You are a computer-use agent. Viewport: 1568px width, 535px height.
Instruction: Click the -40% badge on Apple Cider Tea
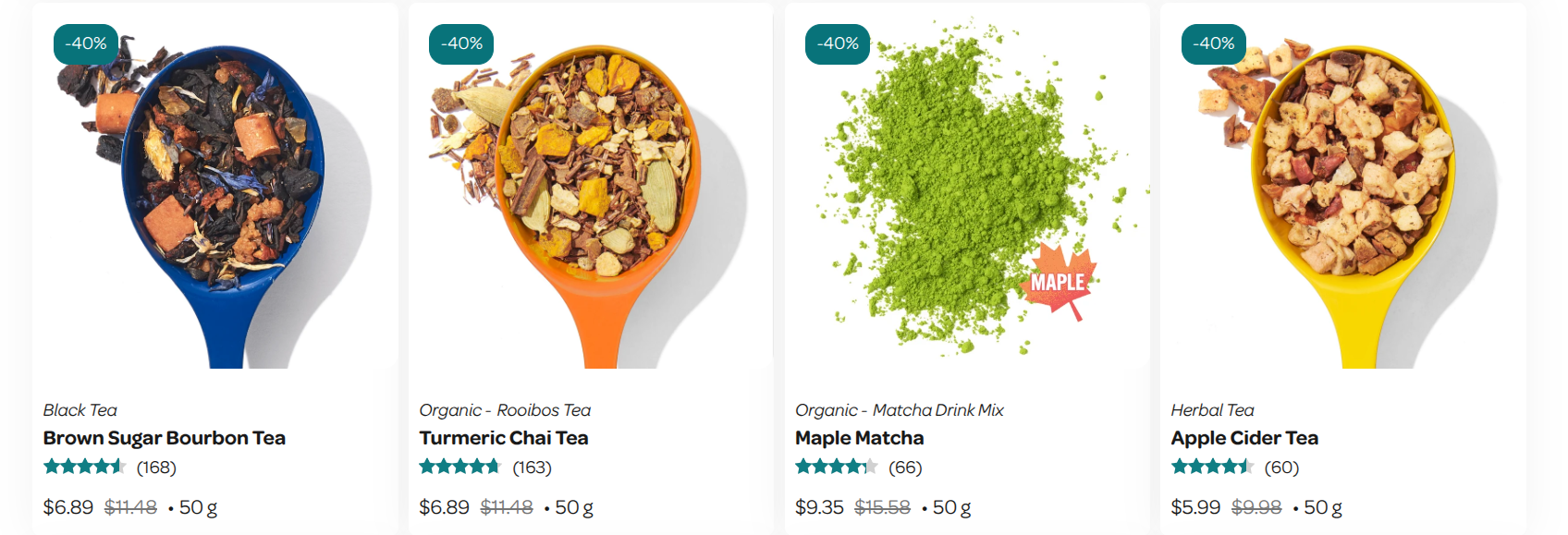pyautogui.click(x=1214, y=43)
